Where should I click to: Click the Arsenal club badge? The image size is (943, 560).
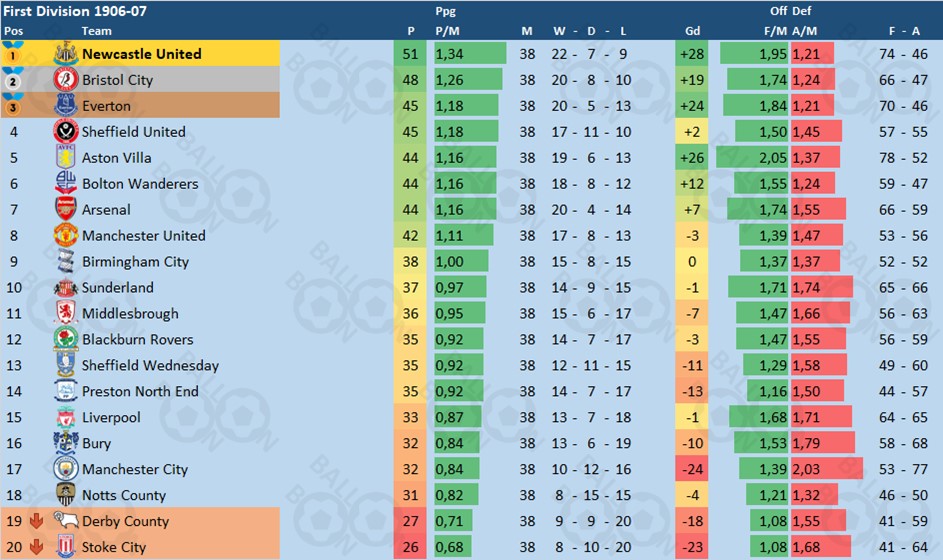click(x=66, y=209)
